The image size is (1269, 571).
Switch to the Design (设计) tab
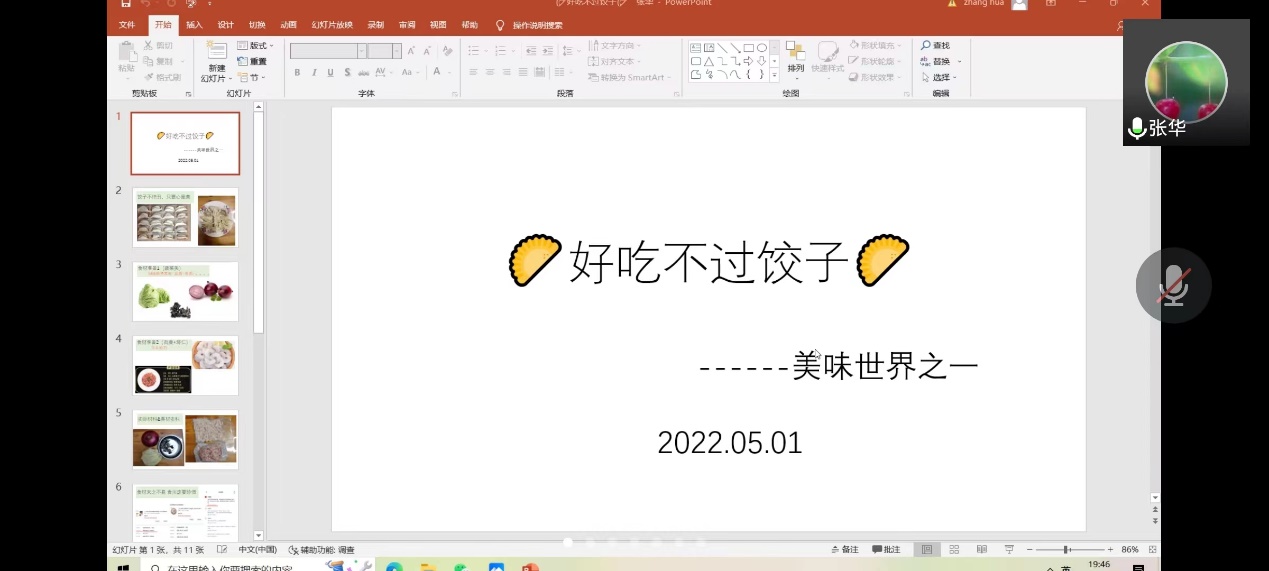(226, 25)
